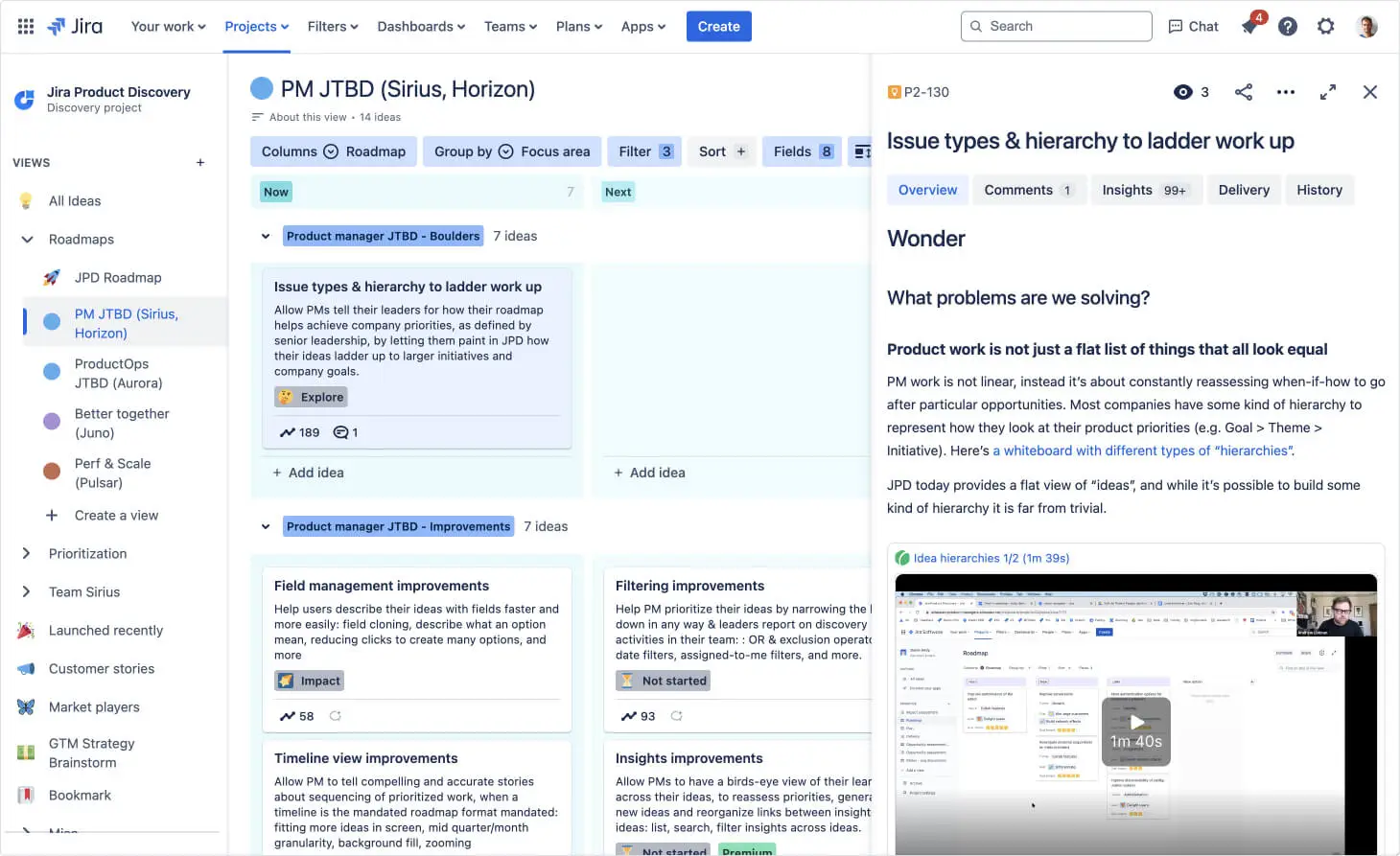This screenshot has height=856, width=1400.
Task: Open the Dashboards menu
Action: [421, 26]
